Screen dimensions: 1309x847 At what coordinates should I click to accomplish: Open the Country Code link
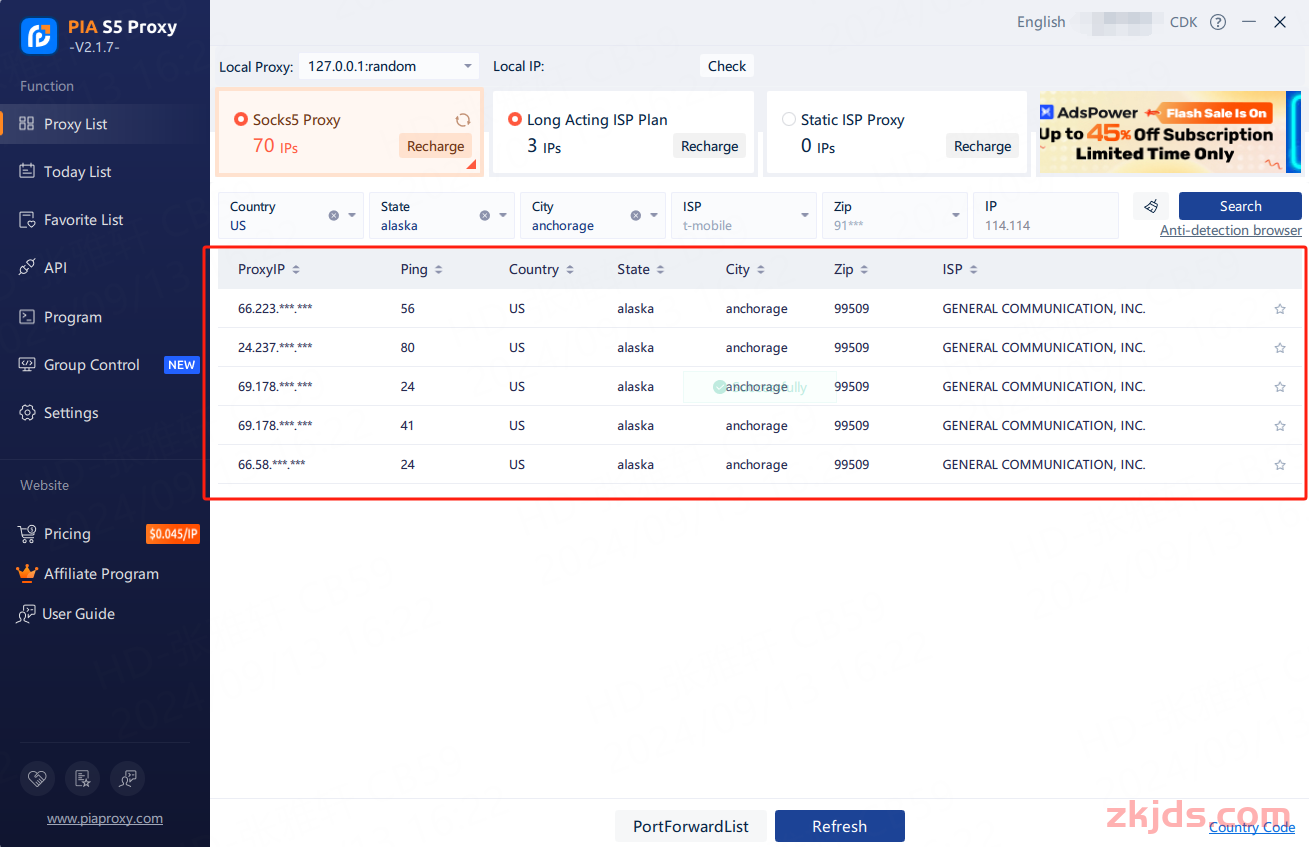[1252, 827]
